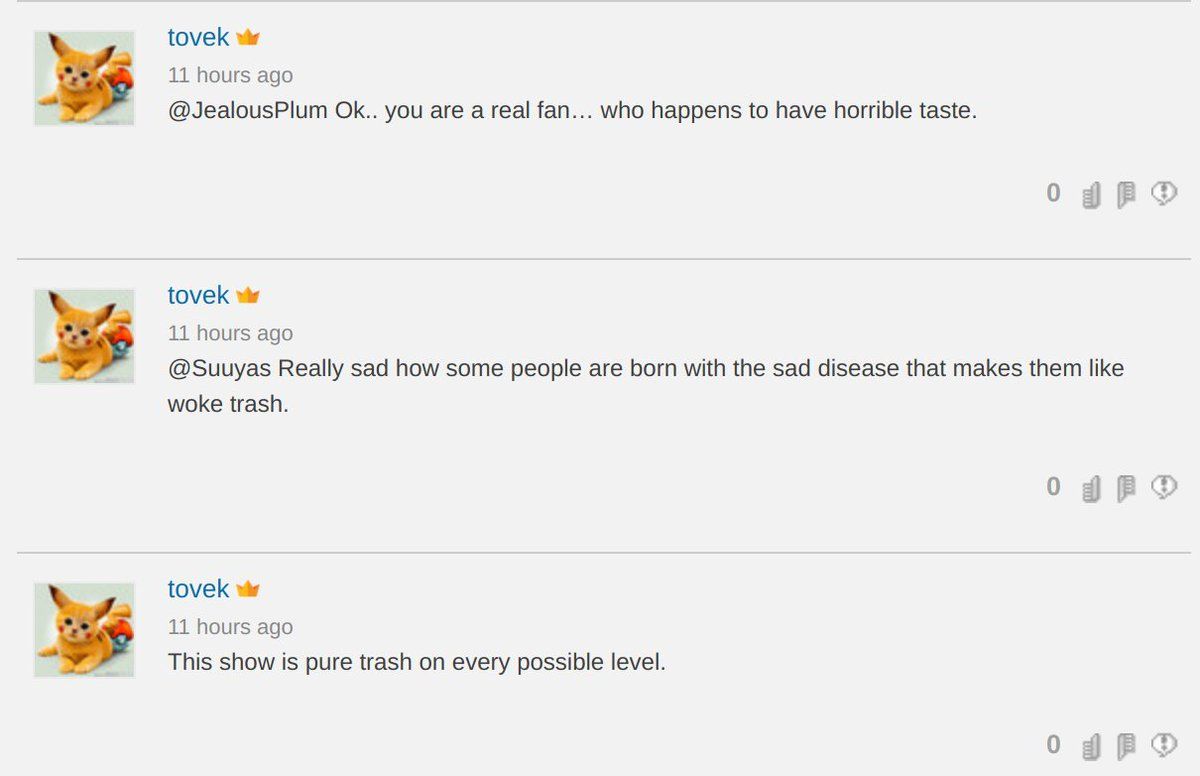Upvote the comment replying to @Suuyas

coord(1091,489)
